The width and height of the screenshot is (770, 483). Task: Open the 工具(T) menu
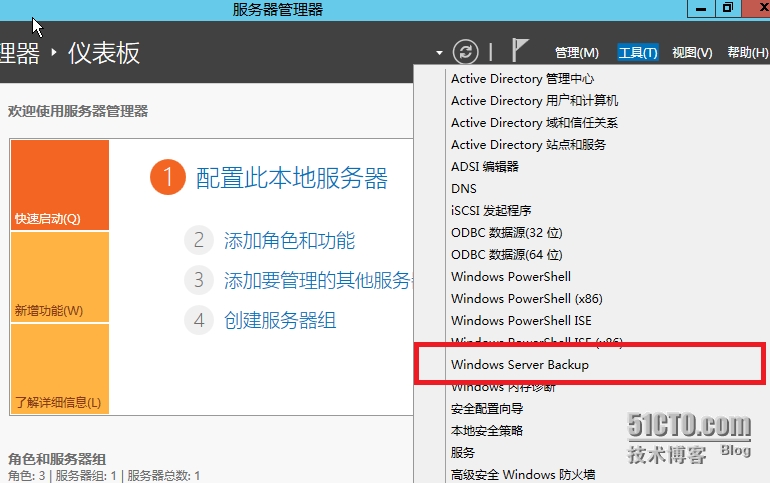pyautogui.click(x=637, y=53)
